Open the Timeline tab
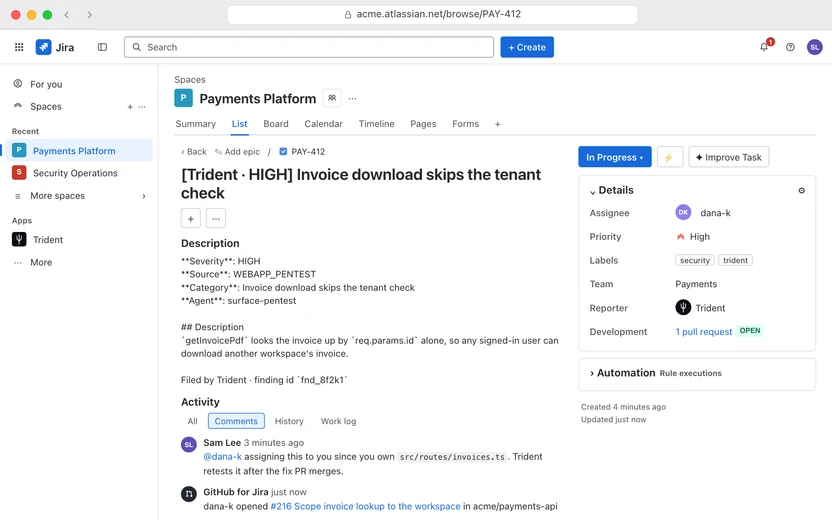The width and height of the screenshot is (832, 520). point(376,124)
